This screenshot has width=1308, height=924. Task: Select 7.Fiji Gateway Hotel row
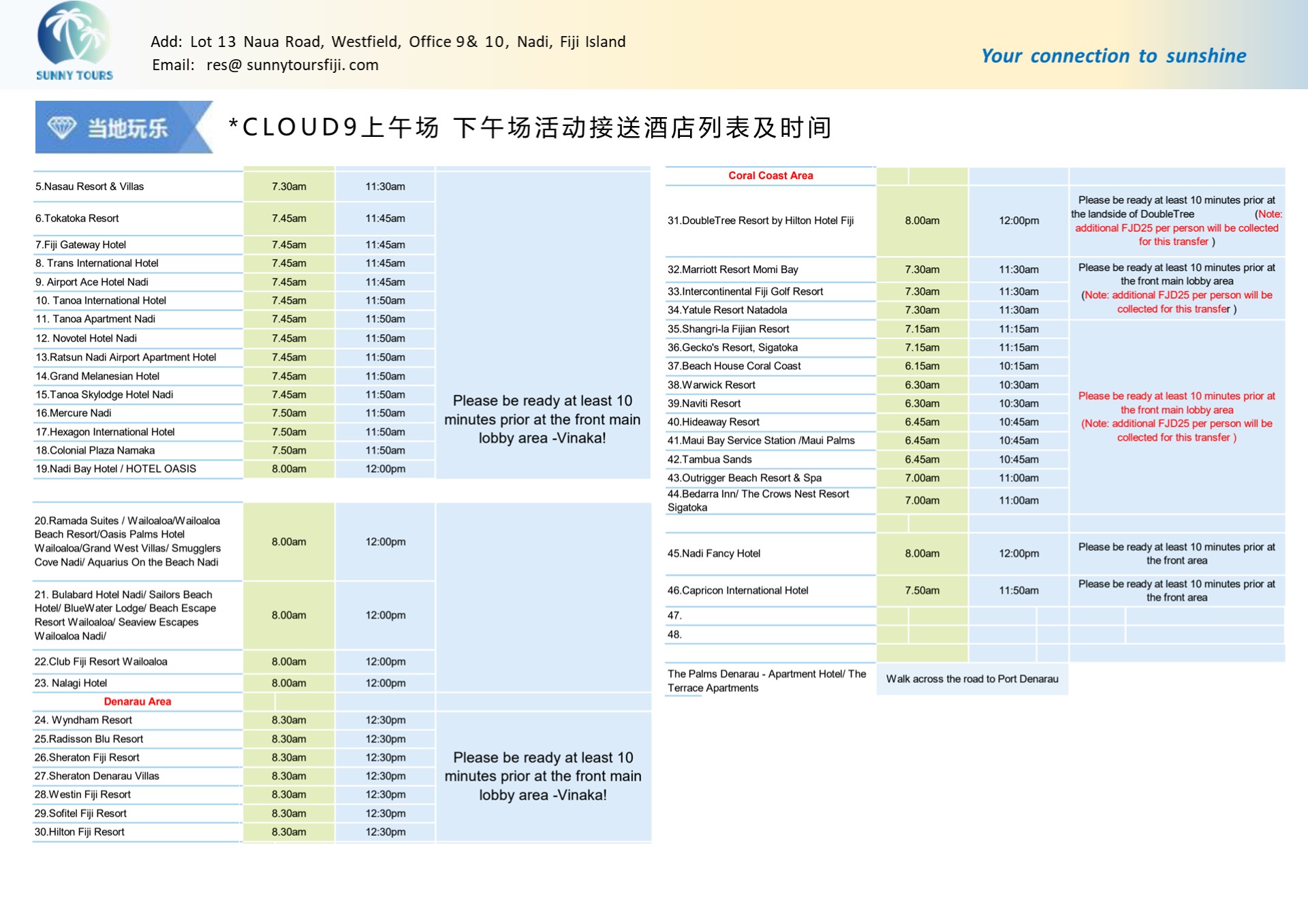click(80, 244)
